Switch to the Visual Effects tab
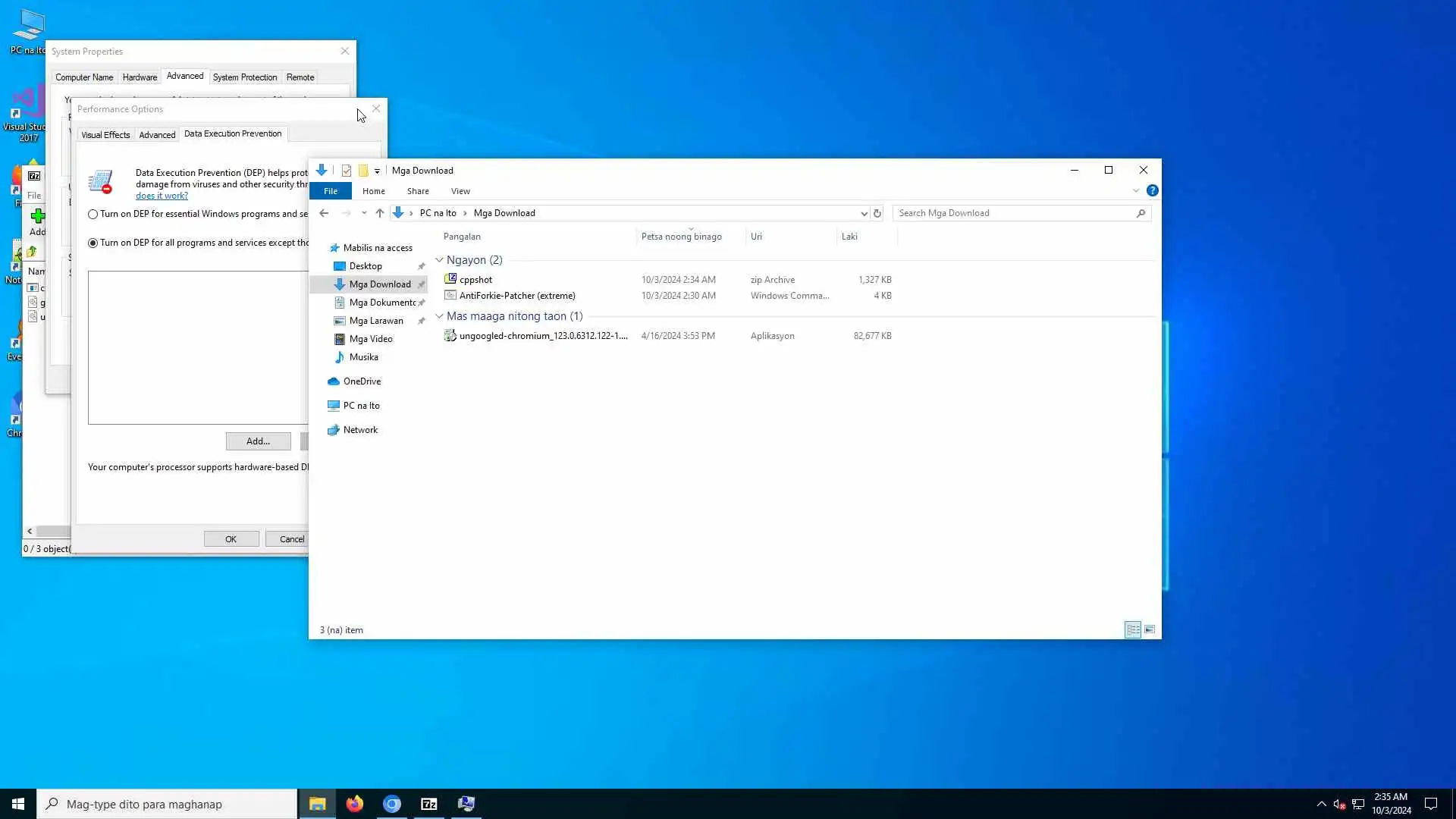1456x819 pixels. tap(105, 135)
